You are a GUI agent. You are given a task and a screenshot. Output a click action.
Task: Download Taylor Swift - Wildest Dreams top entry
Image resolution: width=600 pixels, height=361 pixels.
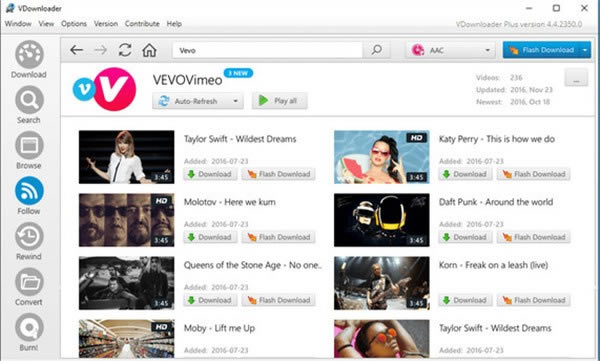pyautogui.click(x=210, y=174)
